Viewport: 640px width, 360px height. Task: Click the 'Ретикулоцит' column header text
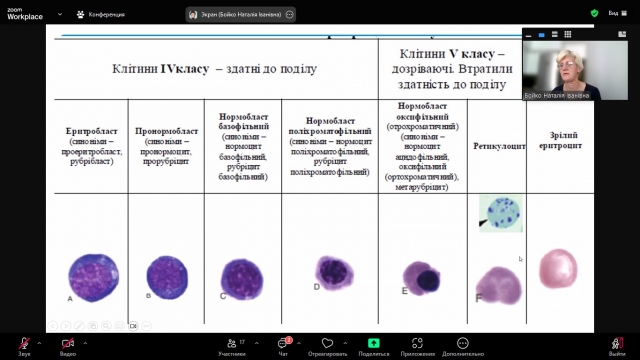[499, 146]
